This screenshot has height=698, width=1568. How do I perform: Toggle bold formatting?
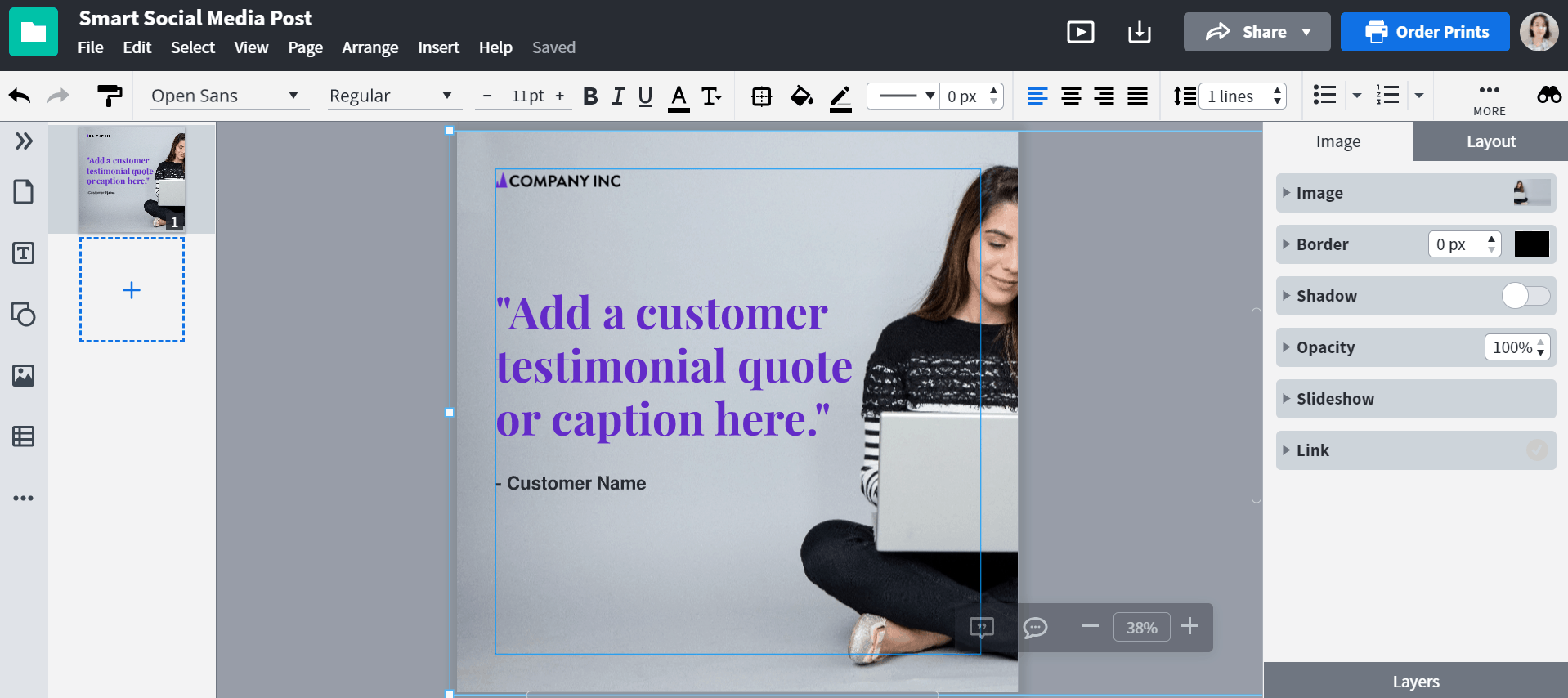590,96
